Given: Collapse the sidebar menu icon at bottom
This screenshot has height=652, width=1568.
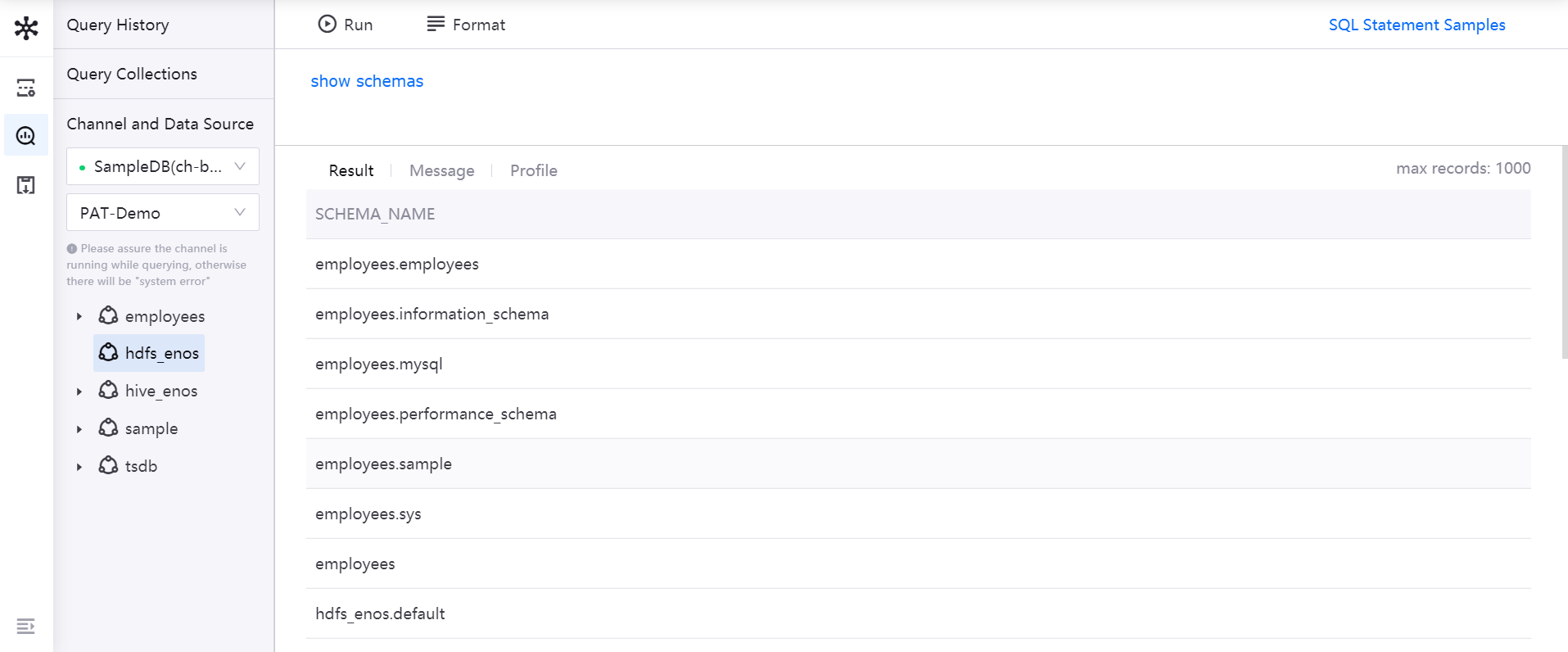Looking at the screenshot, I should 25,627.
